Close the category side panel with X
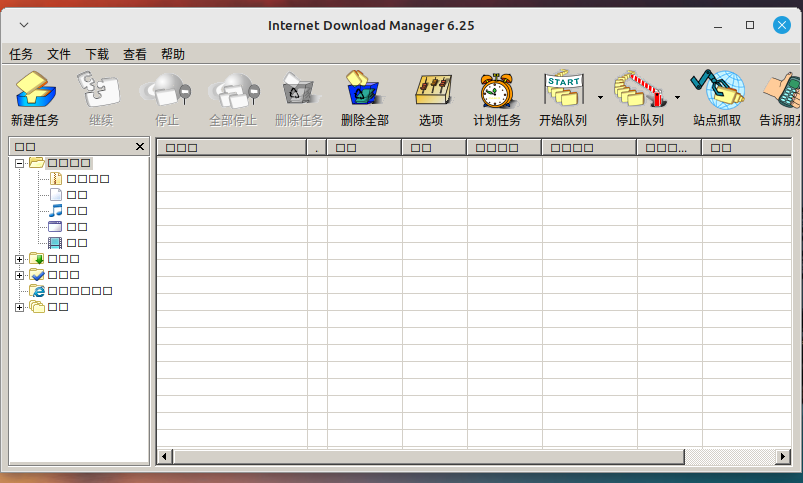803x483 pixels. pyautogui.click(x=140, y=147)
